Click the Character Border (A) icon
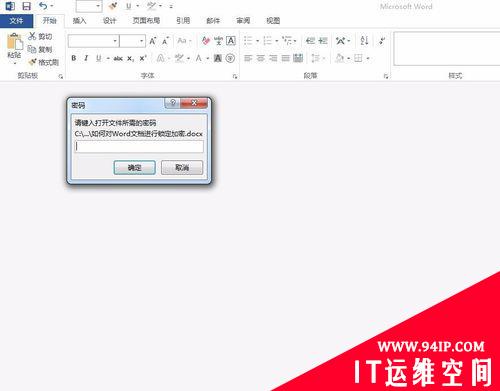The height and width of the screenshot is (391, 500). [x=231, y=41]
